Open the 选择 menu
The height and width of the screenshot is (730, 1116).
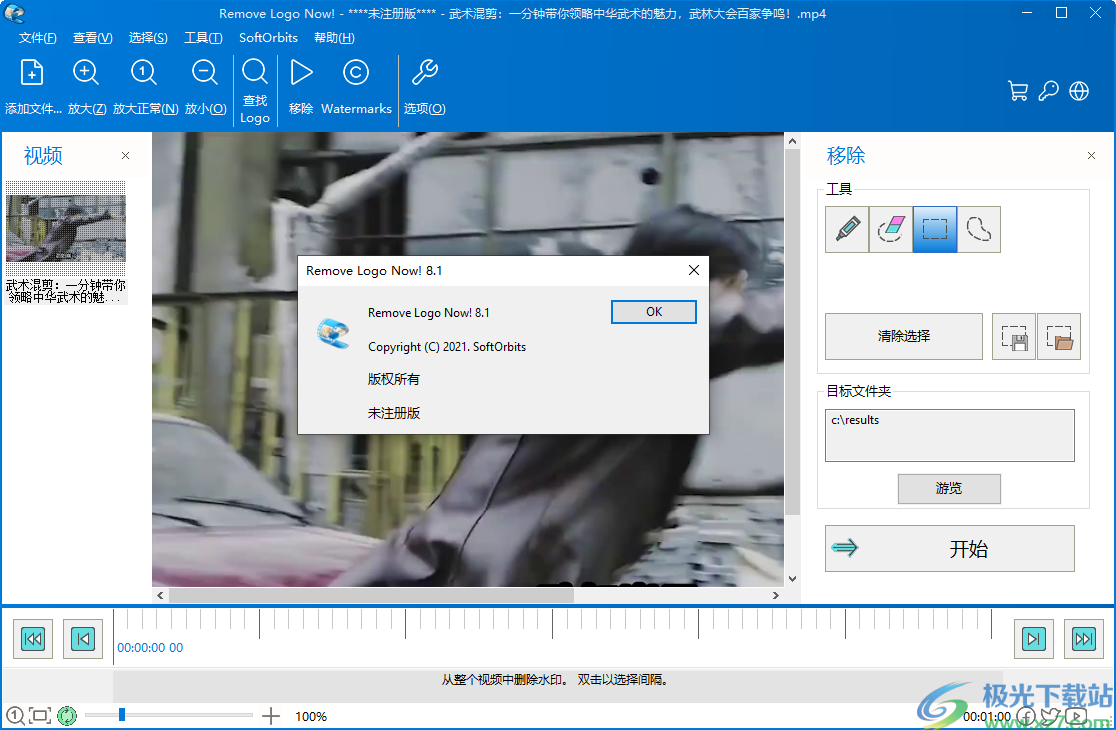point(148,38)
